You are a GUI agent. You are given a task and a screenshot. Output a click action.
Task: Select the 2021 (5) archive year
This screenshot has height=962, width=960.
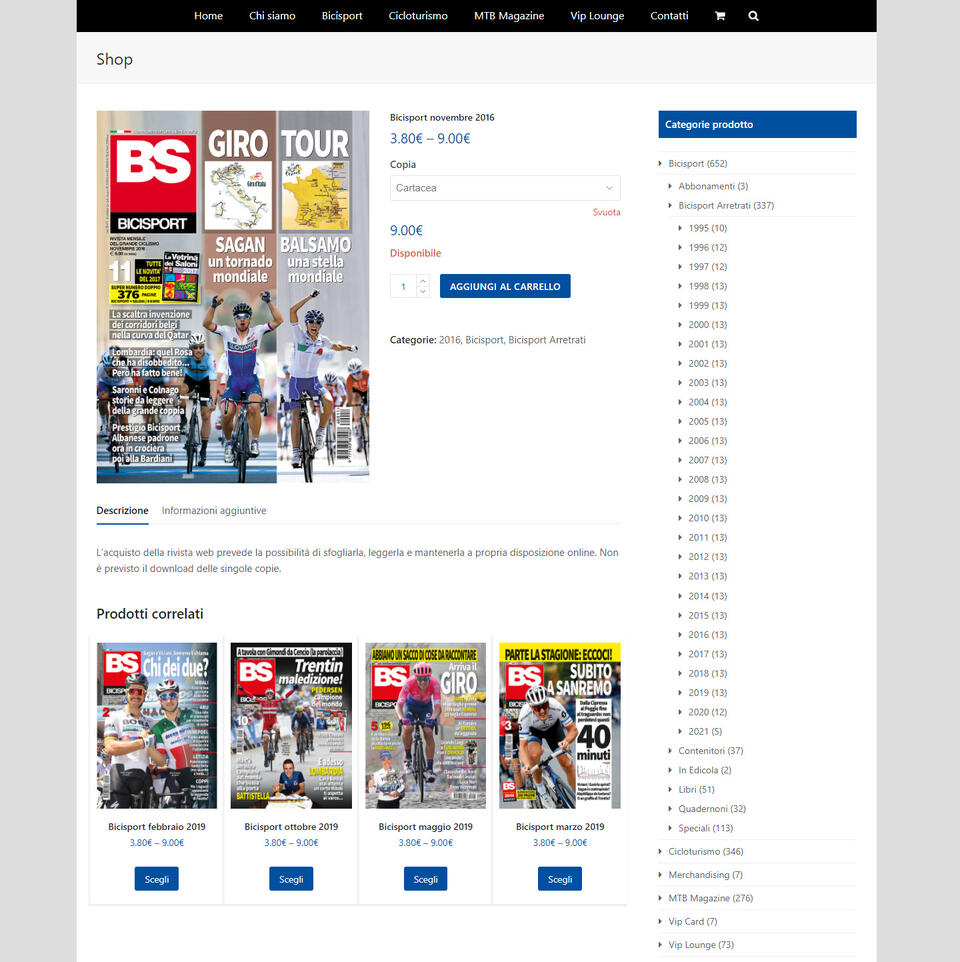coord(705,731)
